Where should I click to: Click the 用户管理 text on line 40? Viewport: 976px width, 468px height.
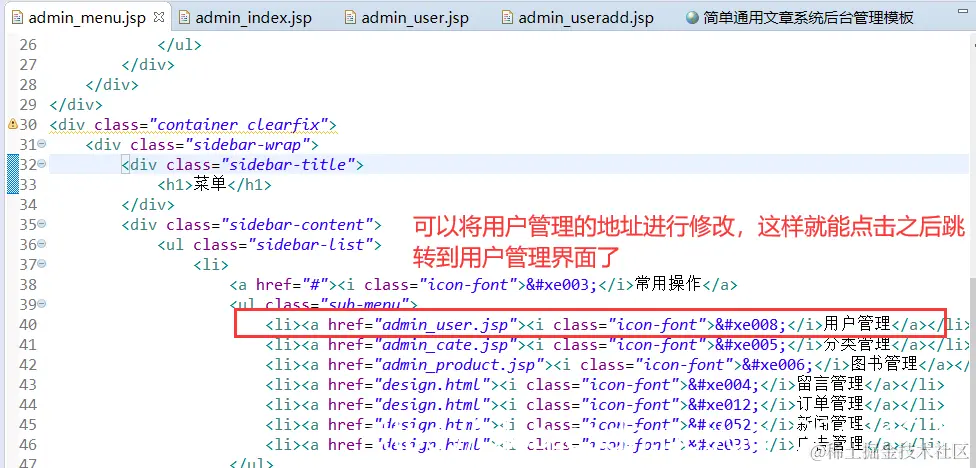[x=857, y=324]
